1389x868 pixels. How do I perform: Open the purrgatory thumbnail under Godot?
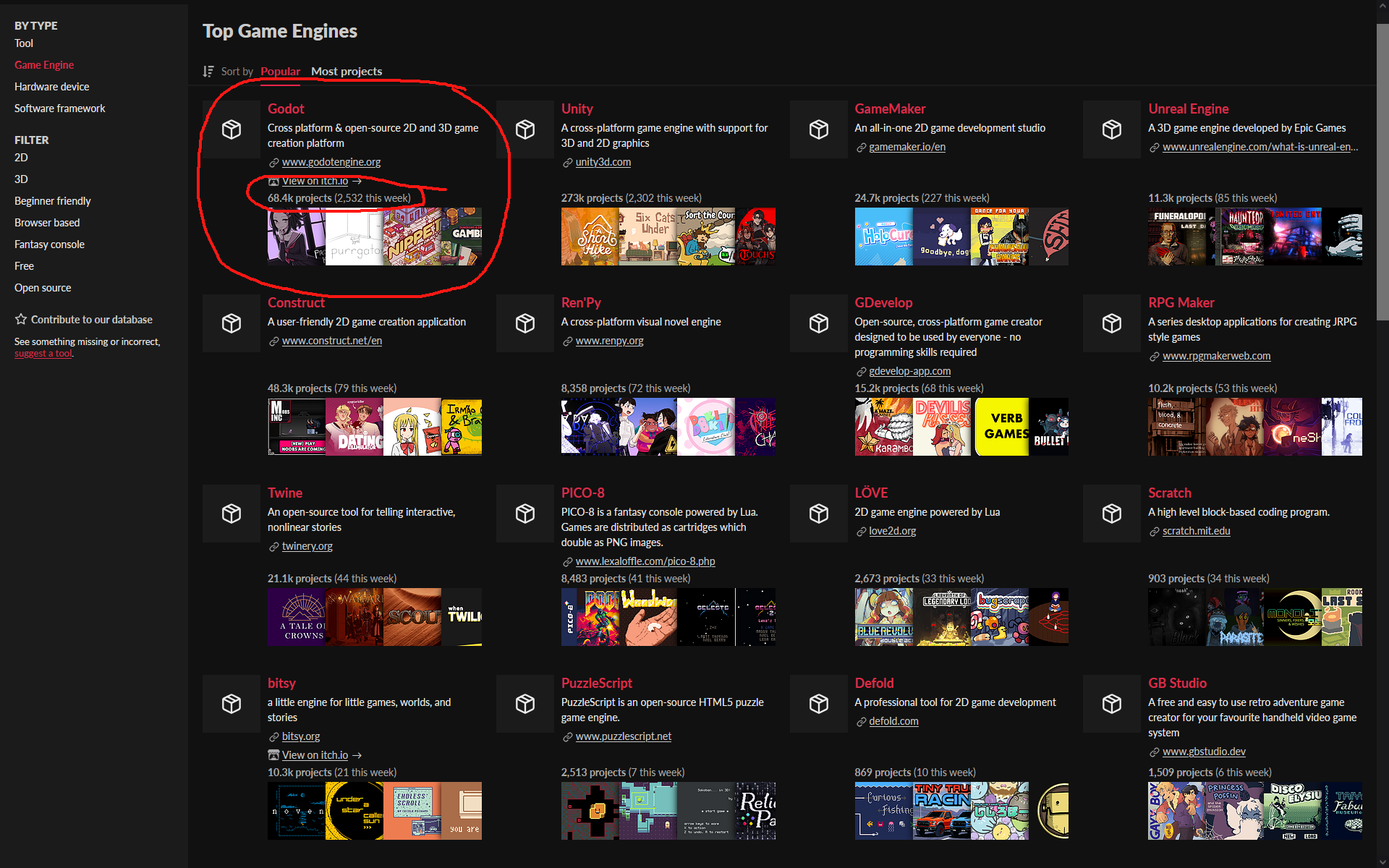[354, 237]
